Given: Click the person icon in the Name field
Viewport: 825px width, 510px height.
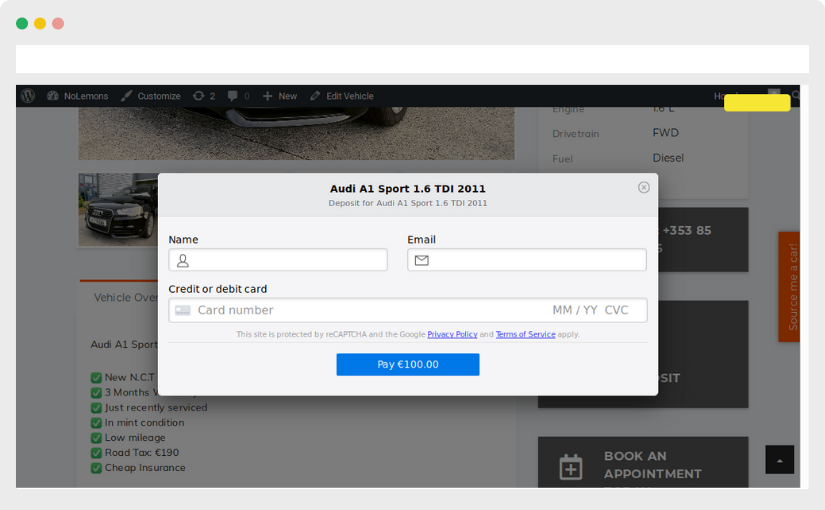Looking at the screenshot, I should tap(183, 261).
